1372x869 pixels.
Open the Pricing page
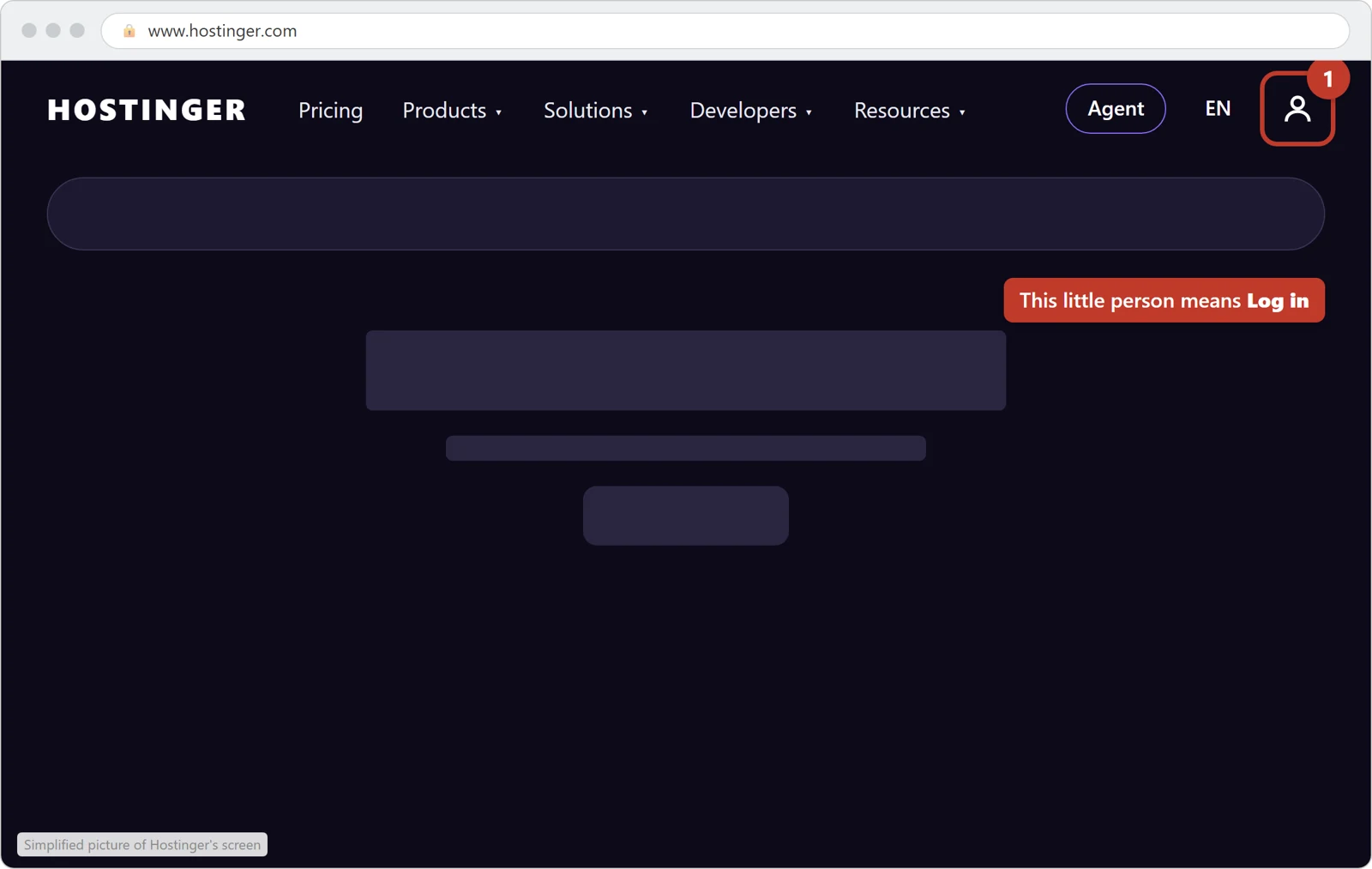pos(330,111)
